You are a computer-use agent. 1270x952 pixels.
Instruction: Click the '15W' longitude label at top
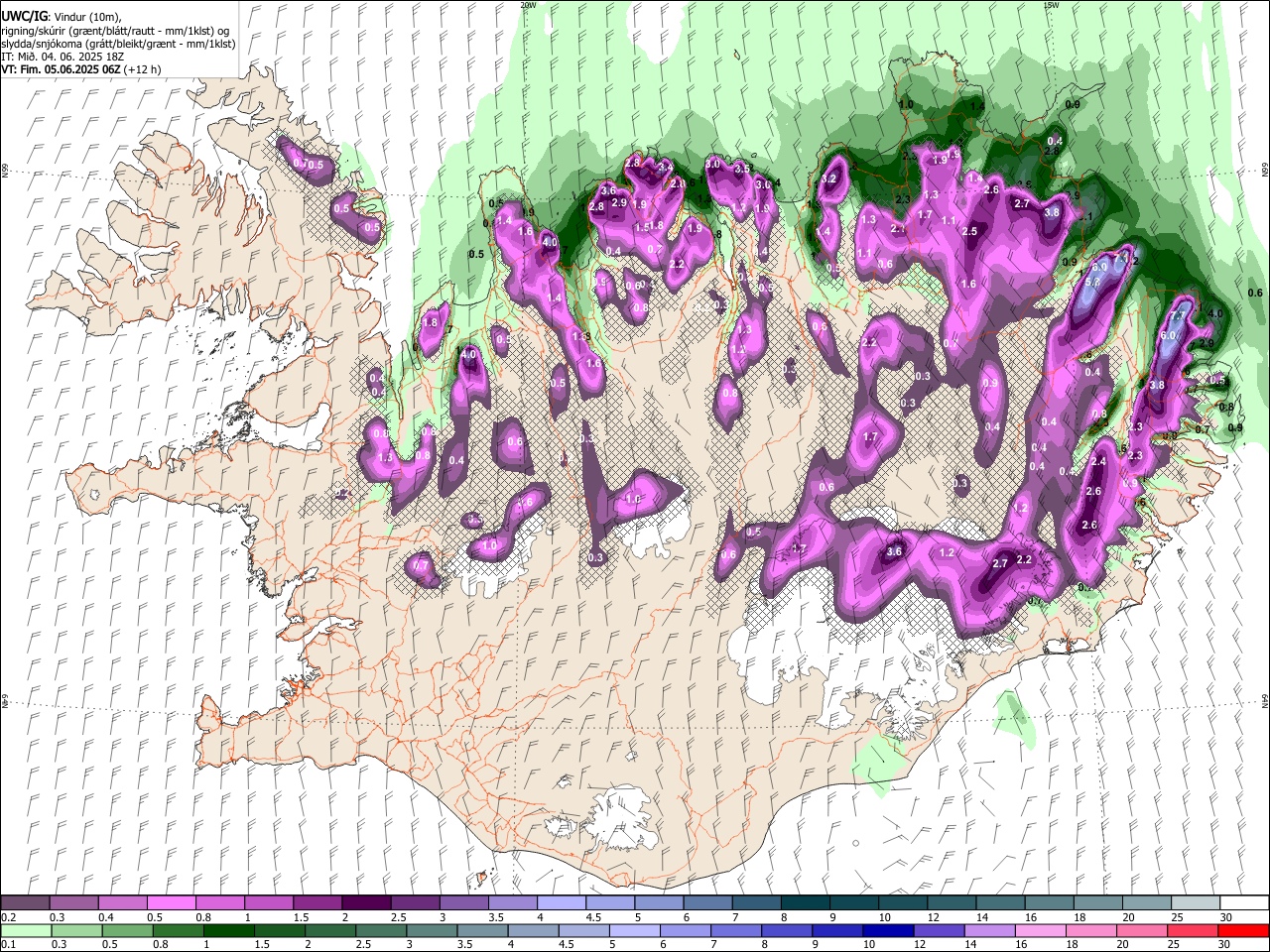point(1051,5)
